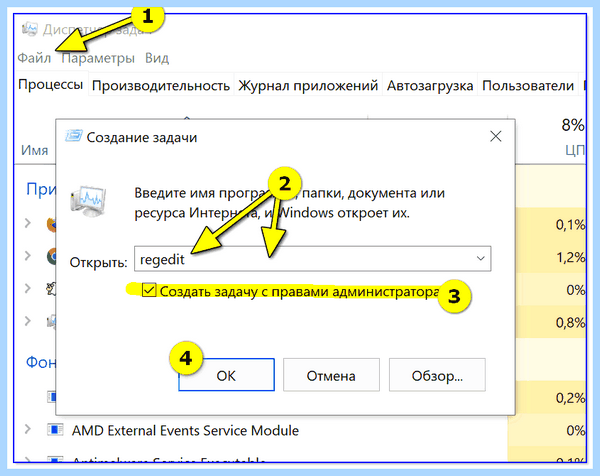
Task: Select the Пользователи tab
Action: point(528,85)
